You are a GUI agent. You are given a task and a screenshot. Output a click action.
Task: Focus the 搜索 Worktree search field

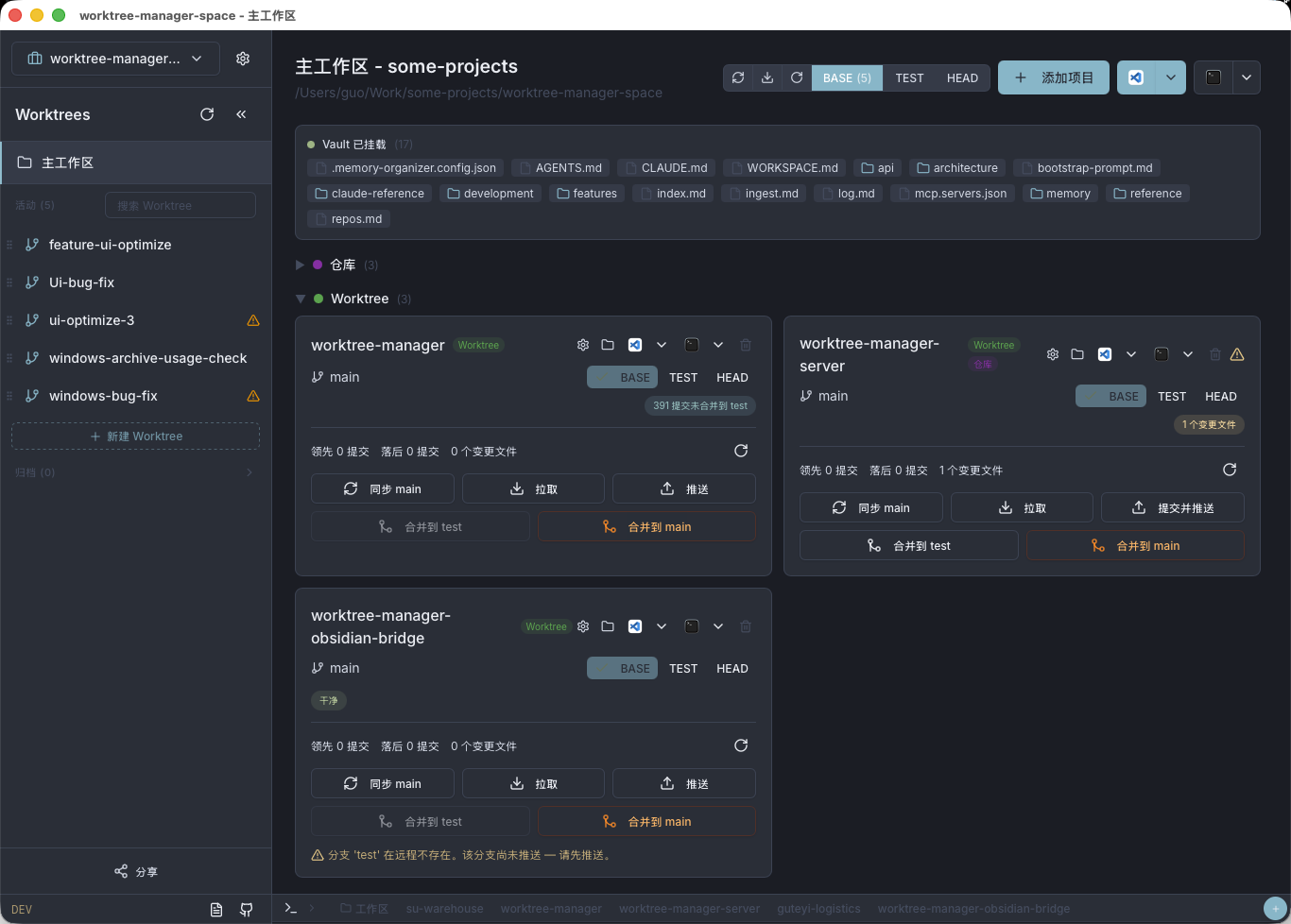coord(180,205)
